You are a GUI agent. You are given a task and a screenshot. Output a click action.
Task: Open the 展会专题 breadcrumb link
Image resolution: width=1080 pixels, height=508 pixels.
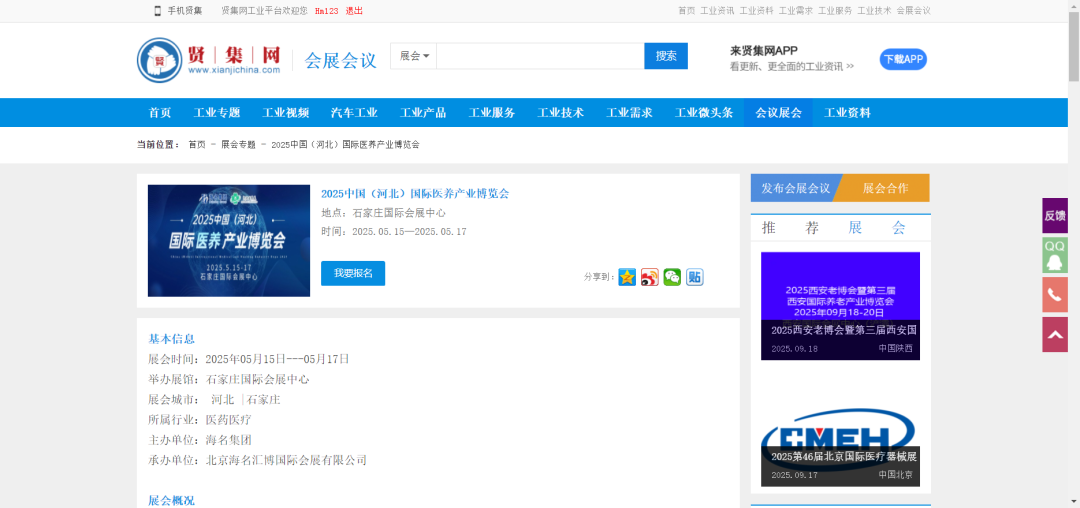(238, 145)
